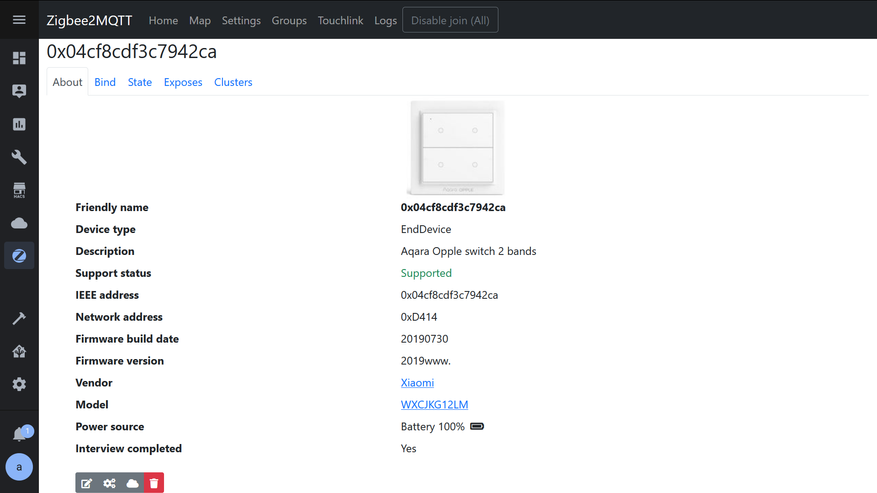Open user profile avatar 'a'

pyautogui.click(x=19, y=467)
